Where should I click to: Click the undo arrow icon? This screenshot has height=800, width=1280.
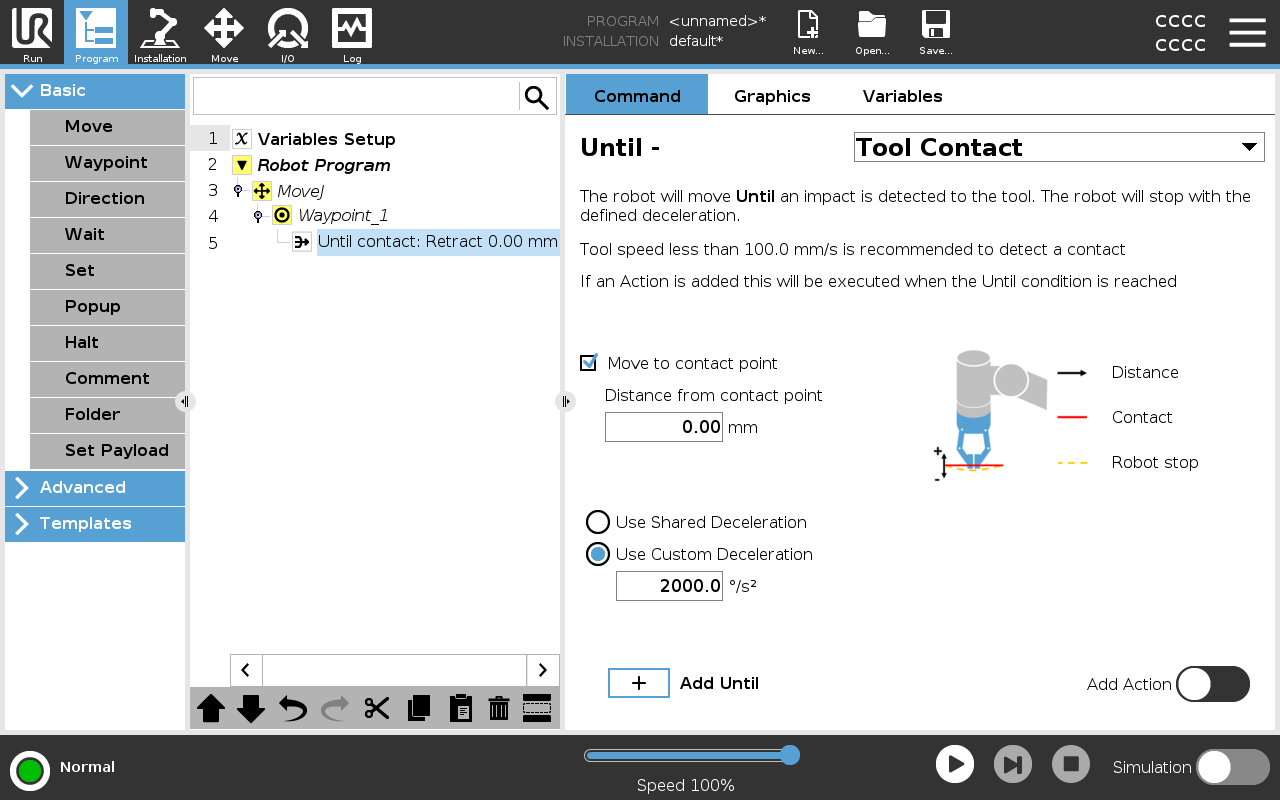point(293,708)
